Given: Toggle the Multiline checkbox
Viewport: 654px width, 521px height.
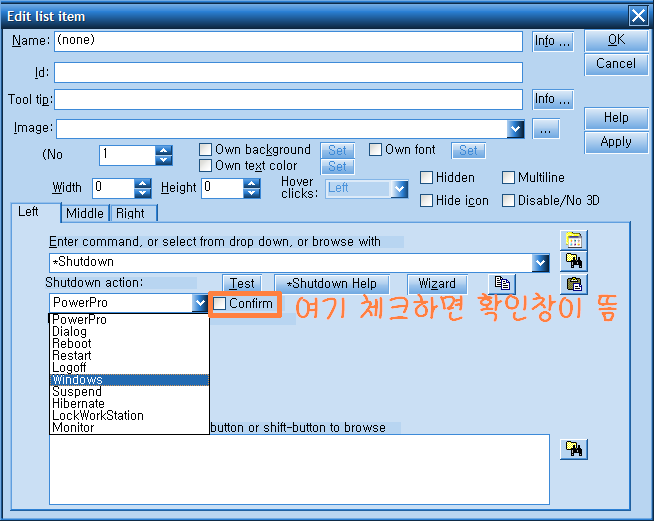Looking at the screenshot, I should tap(508, 177).
